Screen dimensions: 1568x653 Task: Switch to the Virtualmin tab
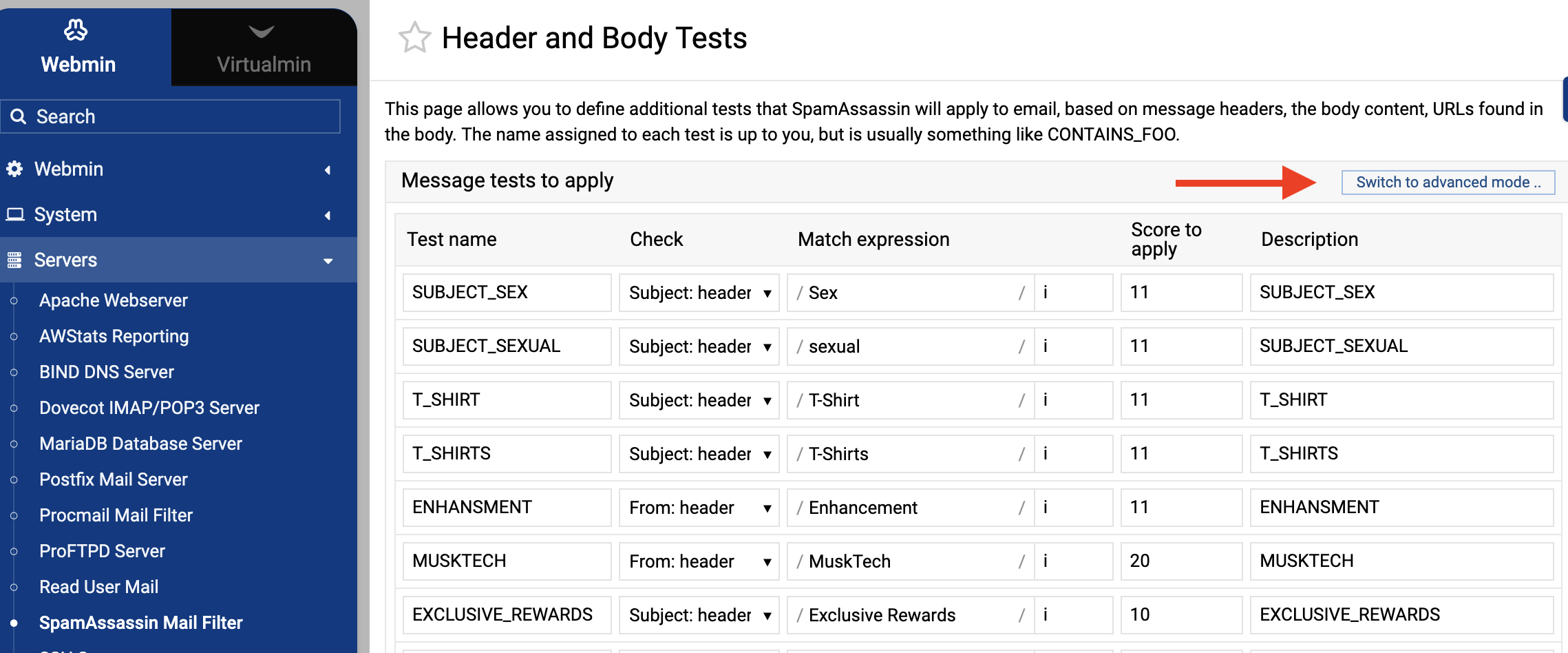point(264,48)
